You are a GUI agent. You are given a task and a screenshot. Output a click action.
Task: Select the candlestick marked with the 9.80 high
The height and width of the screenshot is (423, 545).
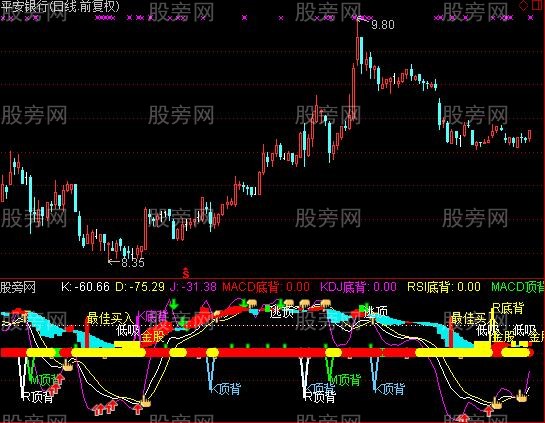pyautogui.click(x=357, y=43)
